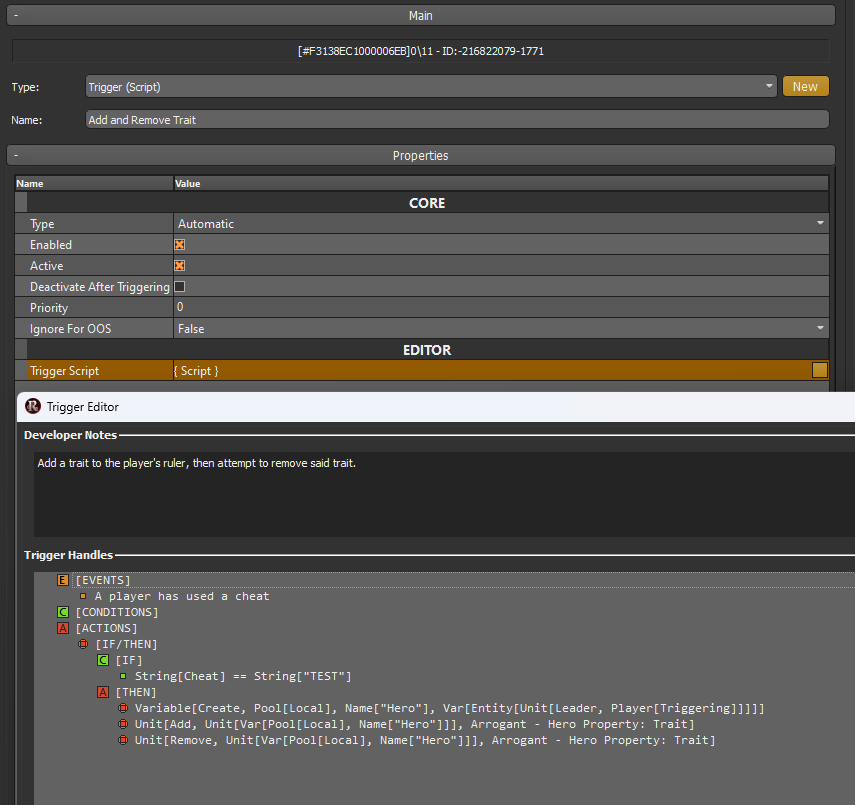The image size is (855, 805).
Task: Click the action icon before Unit[Remove] line
Action: click(123, 740)
